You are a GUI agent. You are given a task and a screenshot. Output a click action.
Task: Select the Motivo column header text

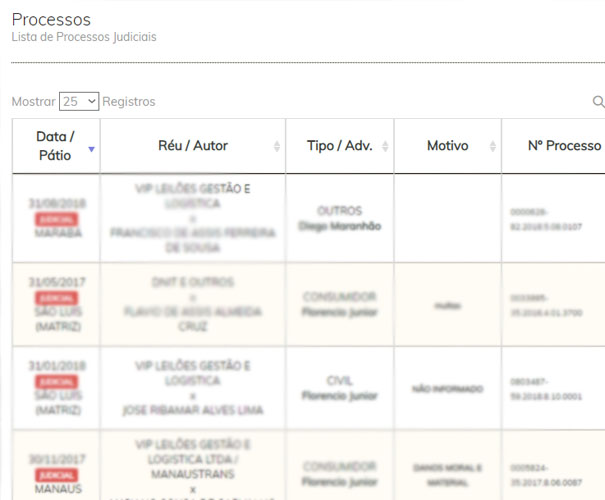(447, 146)
